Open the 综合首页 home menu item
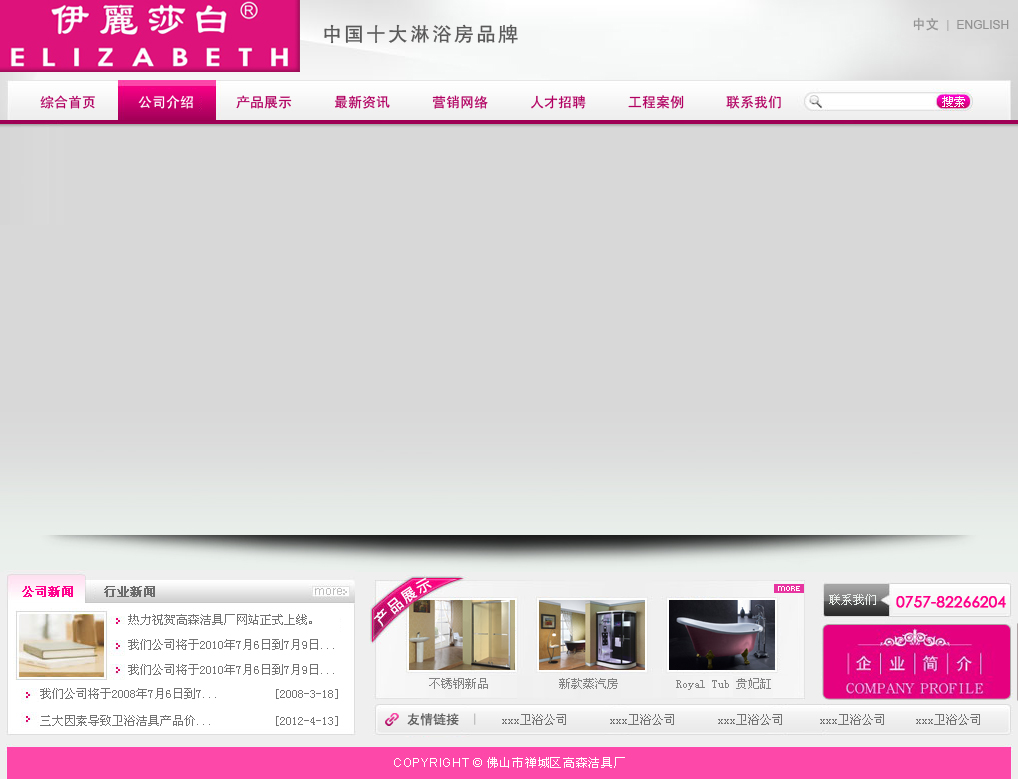 (x=68, y=102)
